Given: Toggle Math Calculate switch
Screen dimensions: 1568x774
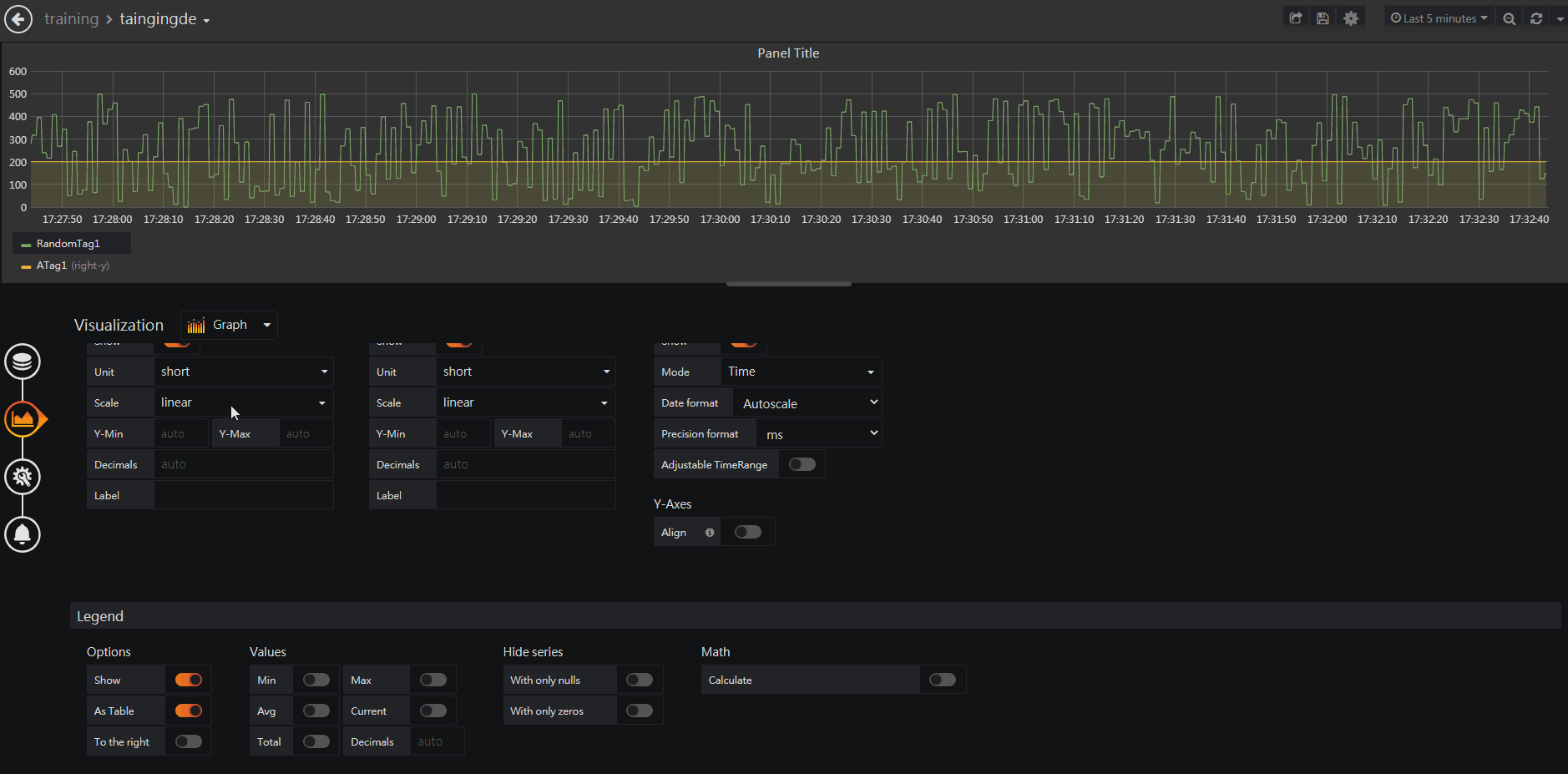Looking at the screenshot, I should (943, 680).
